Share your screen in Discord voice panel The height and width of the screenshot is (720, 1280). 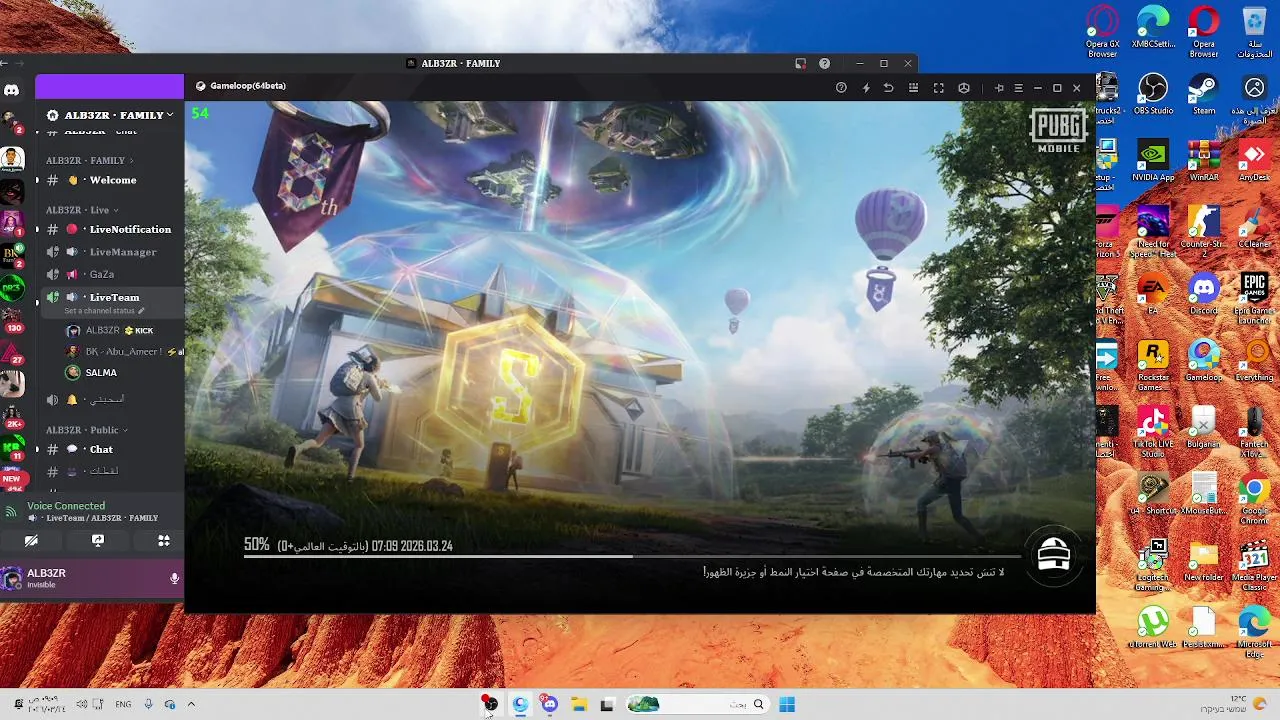coord(98,540)
